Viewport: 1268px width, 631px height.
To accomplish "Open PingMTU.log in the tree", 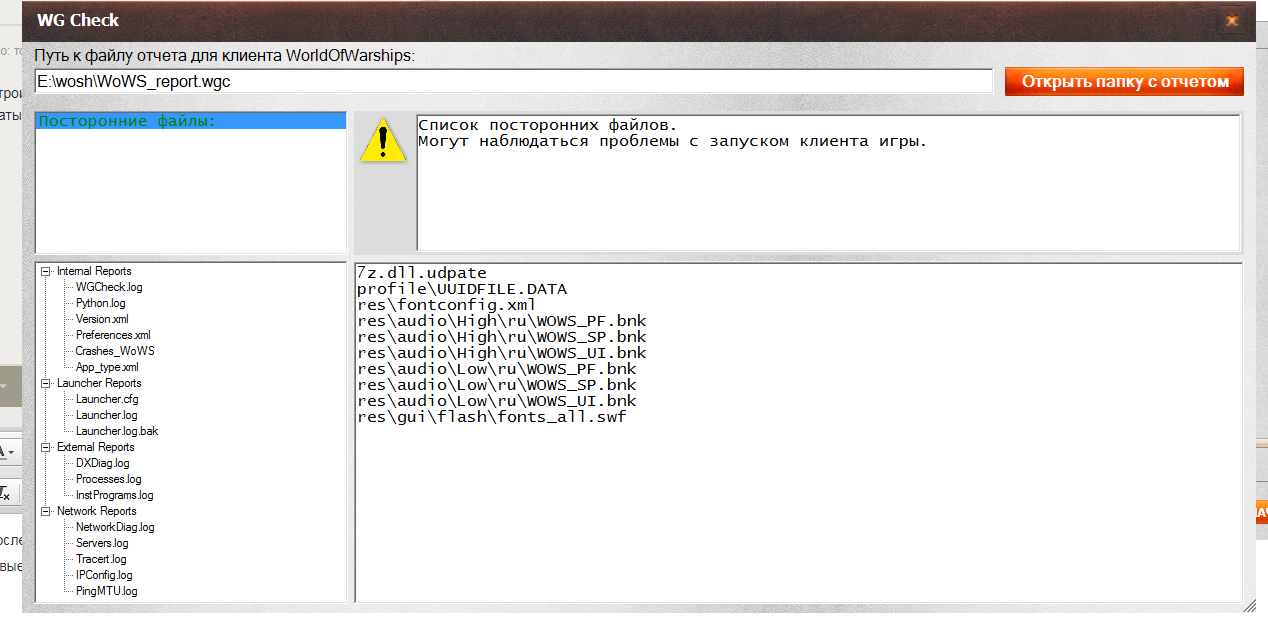I will 107,591.
